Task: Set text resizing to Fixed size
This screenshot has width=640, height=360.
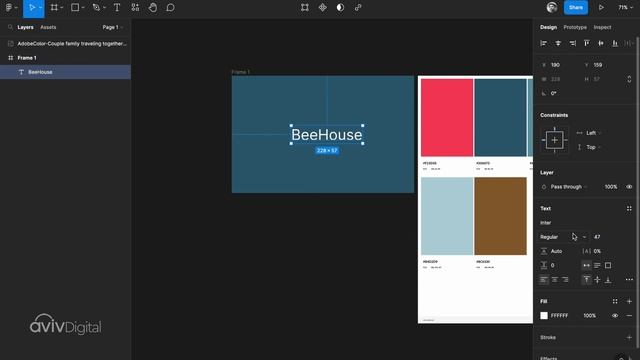Action: 608,265
